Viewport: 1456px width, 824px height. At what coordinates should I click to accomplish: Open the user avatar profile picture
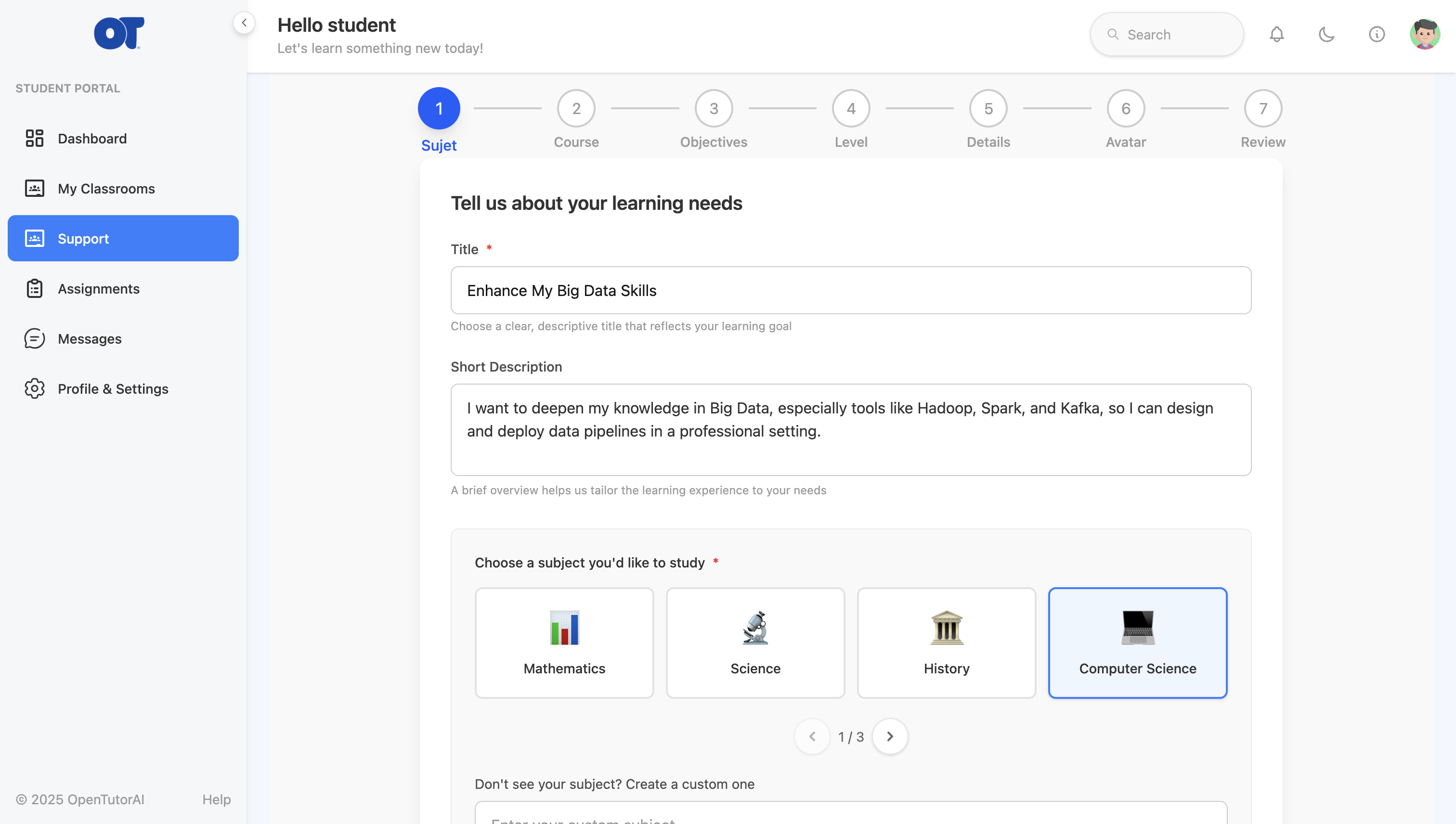(1424, 35)
